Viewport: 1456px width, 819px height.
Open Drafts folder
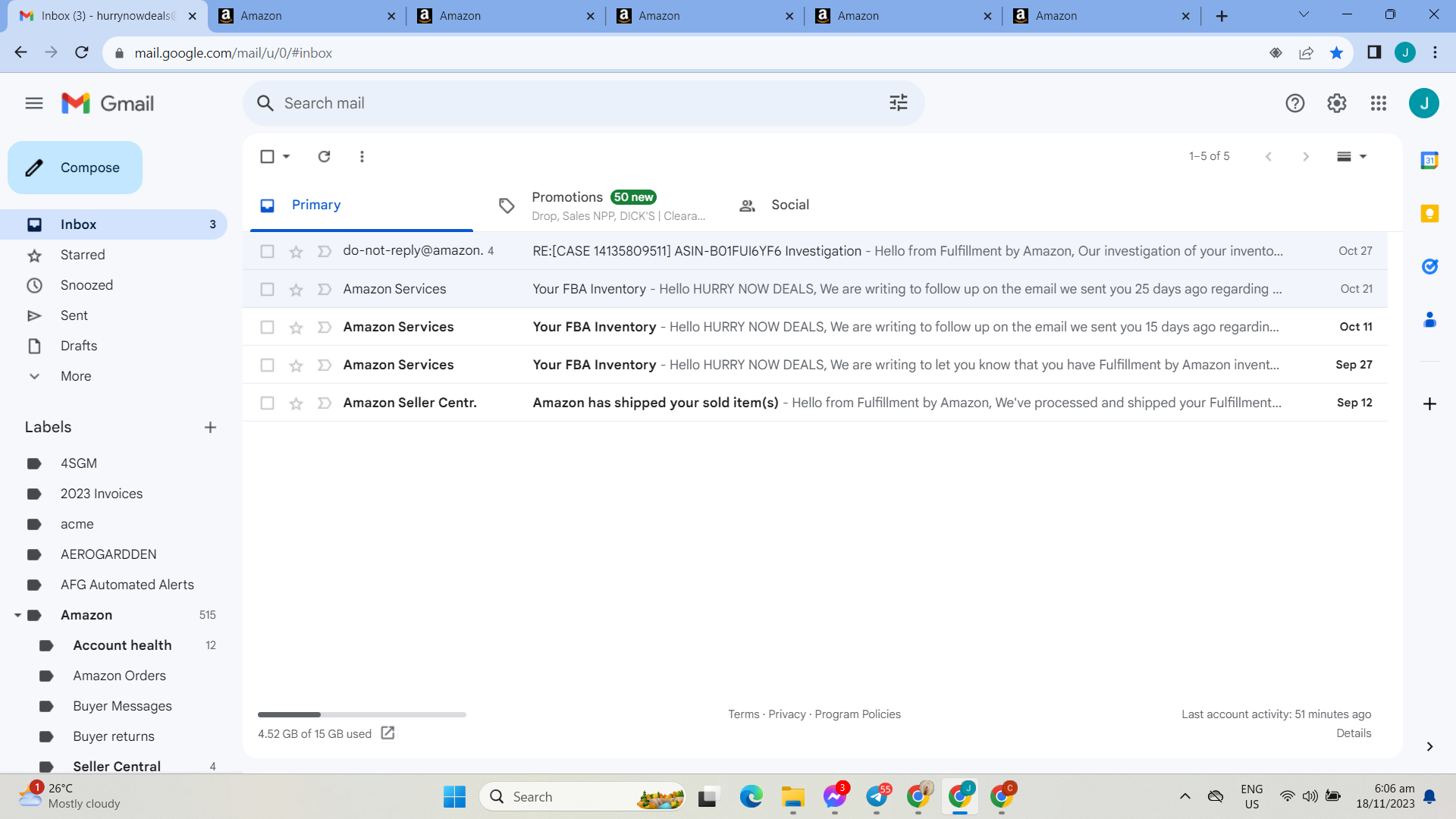click(79, 346)
